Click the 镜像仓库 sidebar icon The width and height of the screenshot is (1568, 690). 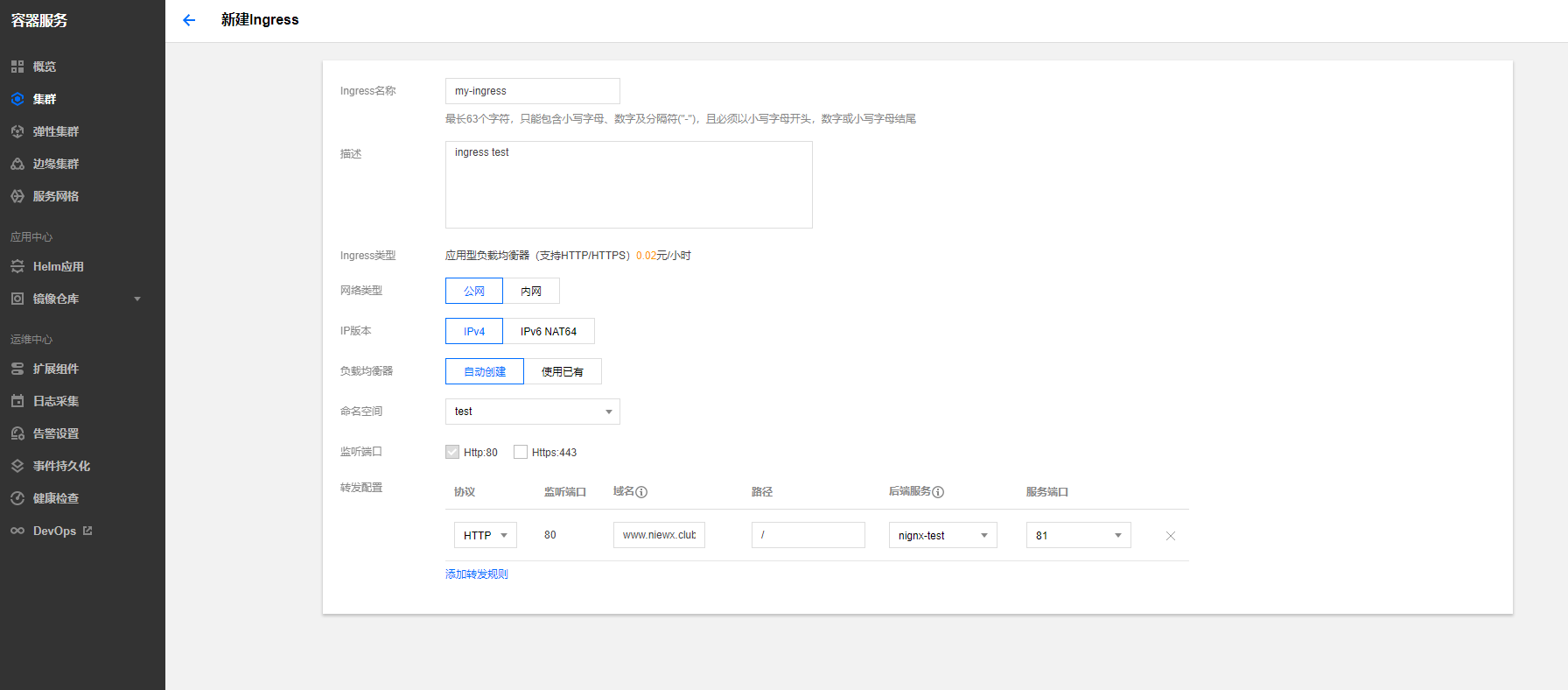pyautogui.click(x=17, y=299)
